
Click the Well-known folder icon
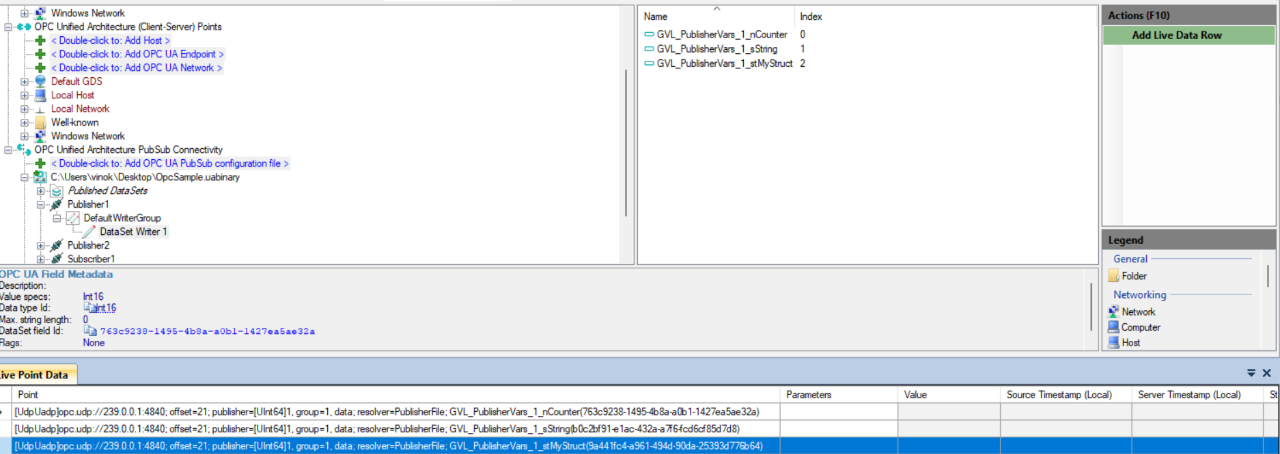[40, 122]
